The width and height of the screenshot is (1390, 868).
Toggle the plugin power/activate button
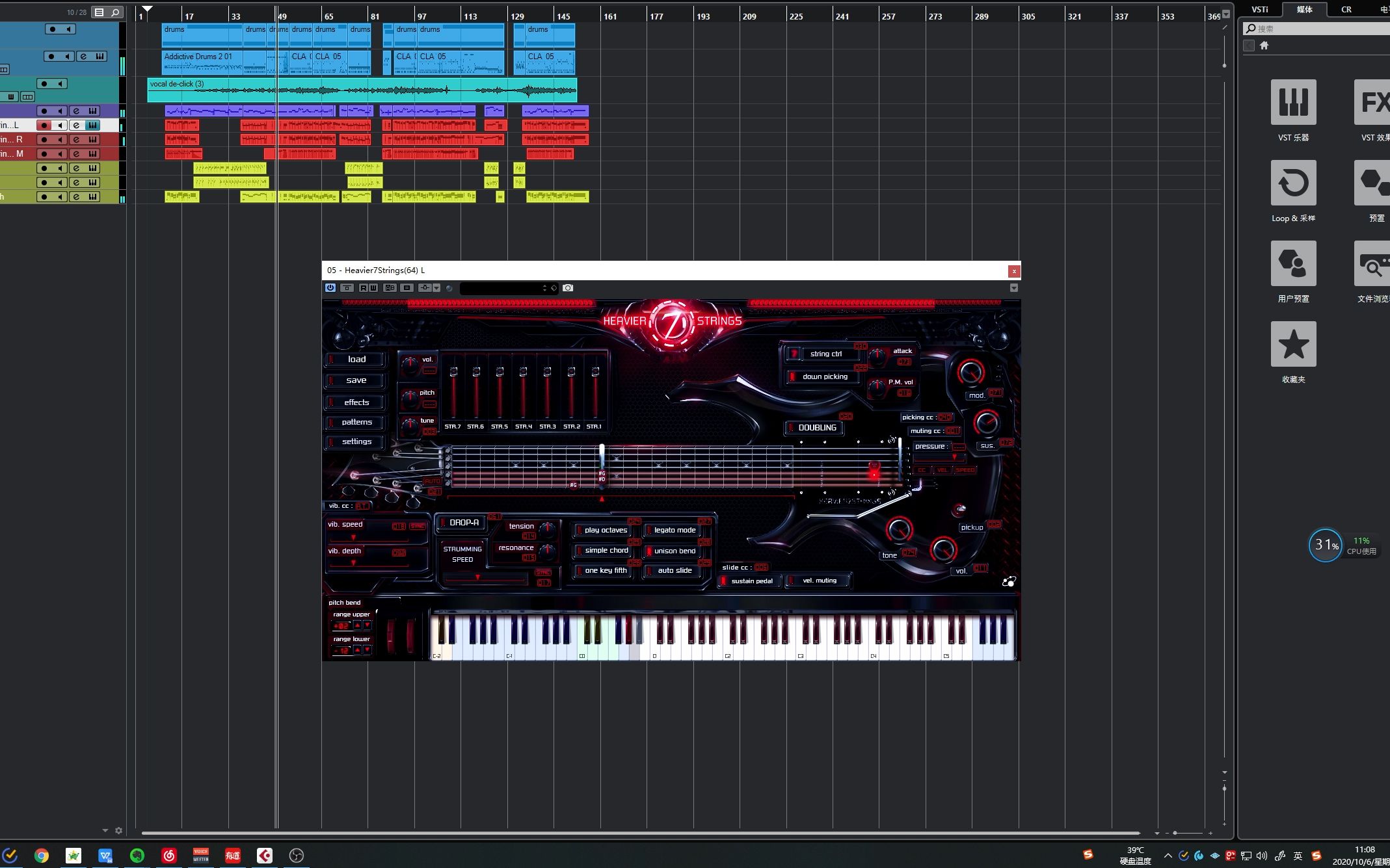coord(330,288)
